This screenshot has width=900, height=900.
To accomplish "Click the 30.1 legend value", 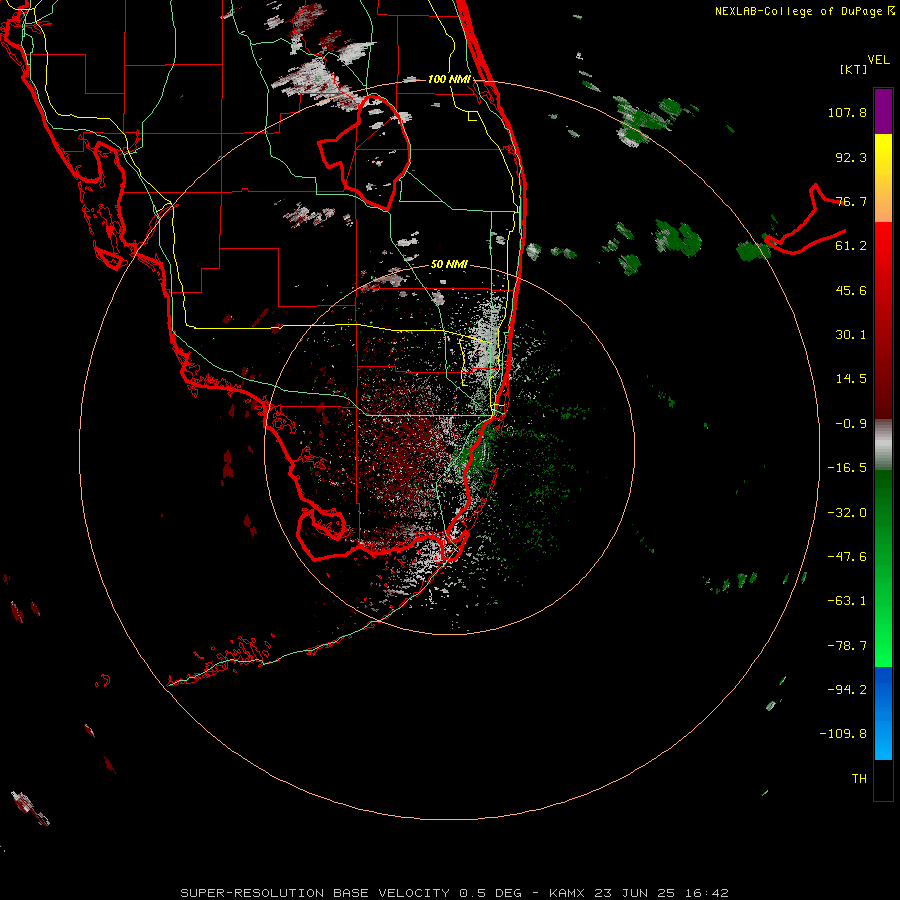I will tap(851, 335).
